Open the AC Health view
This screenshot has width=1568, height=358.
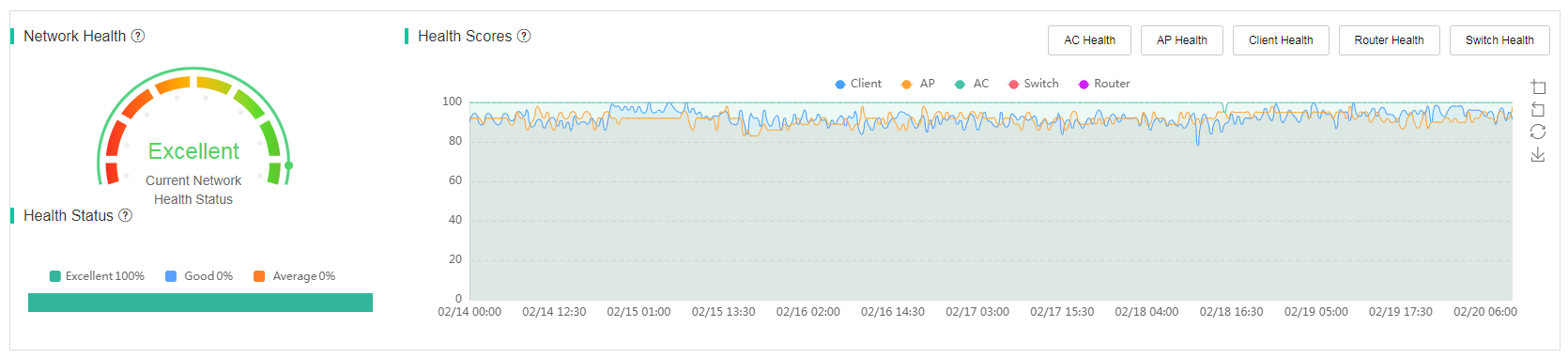point(1089,40)
